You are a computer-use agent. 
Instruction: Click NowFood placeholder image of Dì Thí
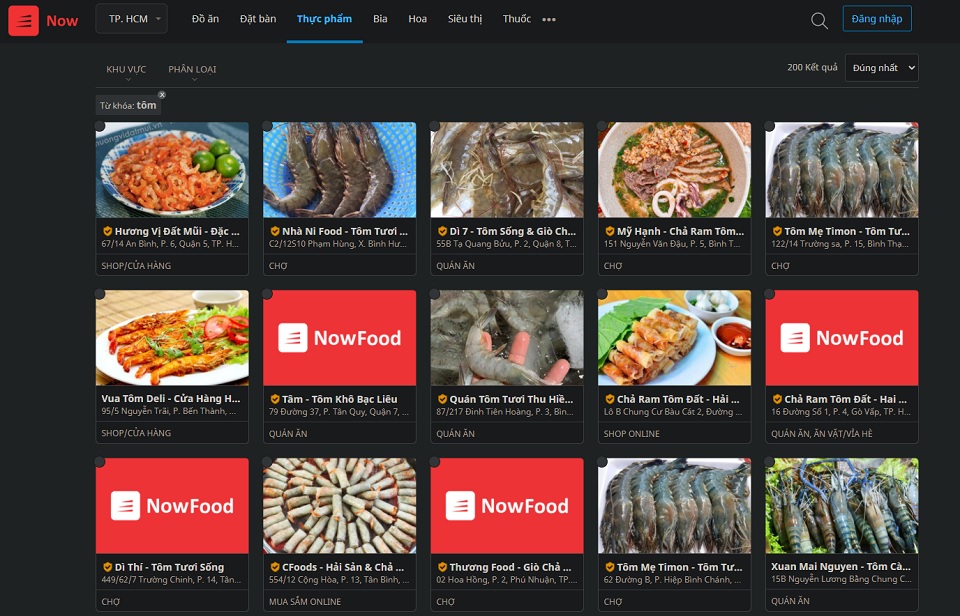coord(172,506)
